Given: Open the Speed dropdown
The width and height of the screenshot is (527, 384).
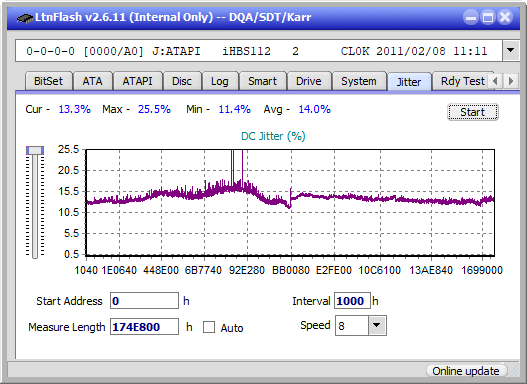Looking at the screenshot, I should click(x=377, y=325).
